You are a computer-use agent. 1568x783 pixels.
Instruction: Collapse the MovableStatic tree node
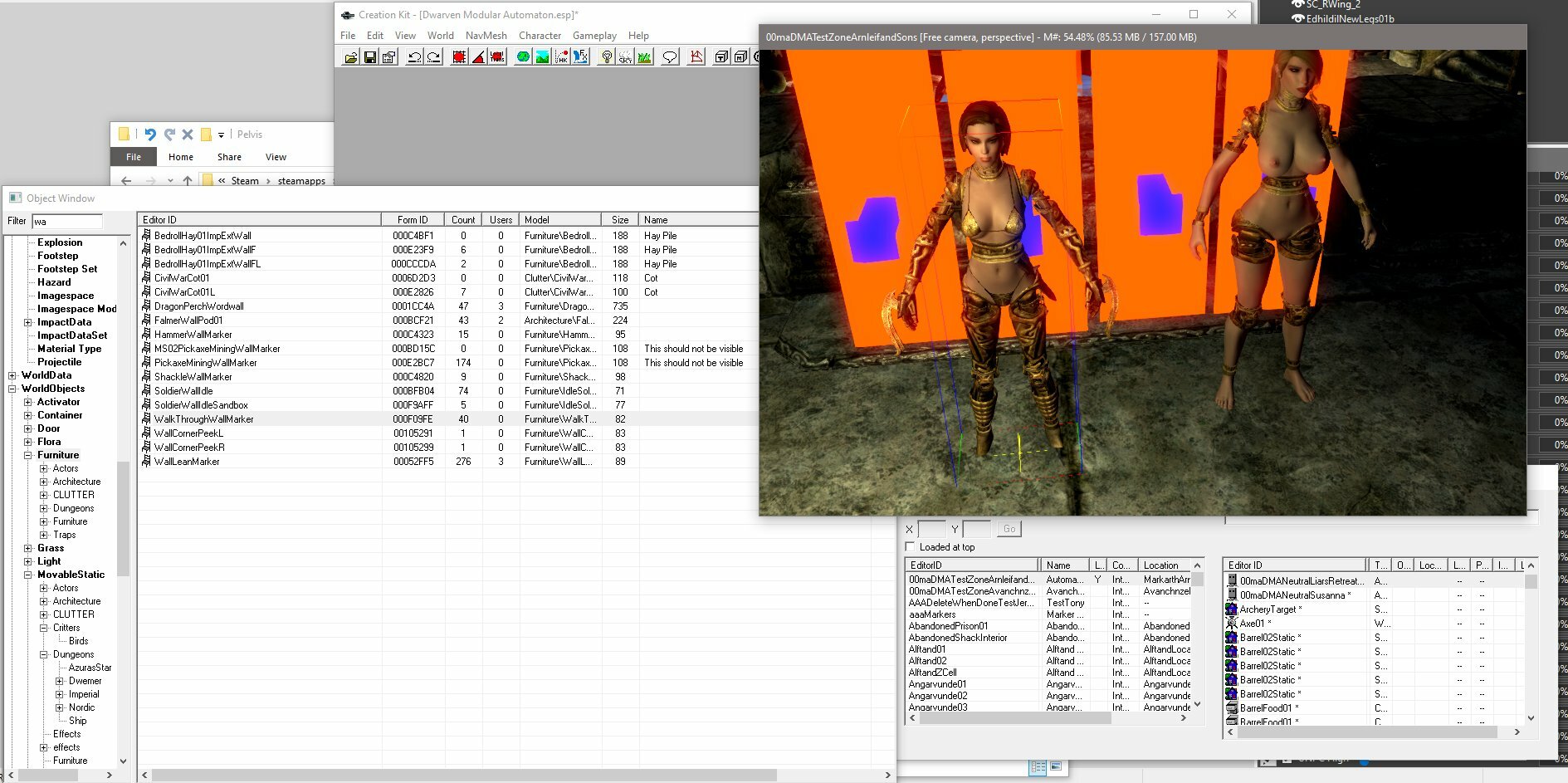point(28,575)
